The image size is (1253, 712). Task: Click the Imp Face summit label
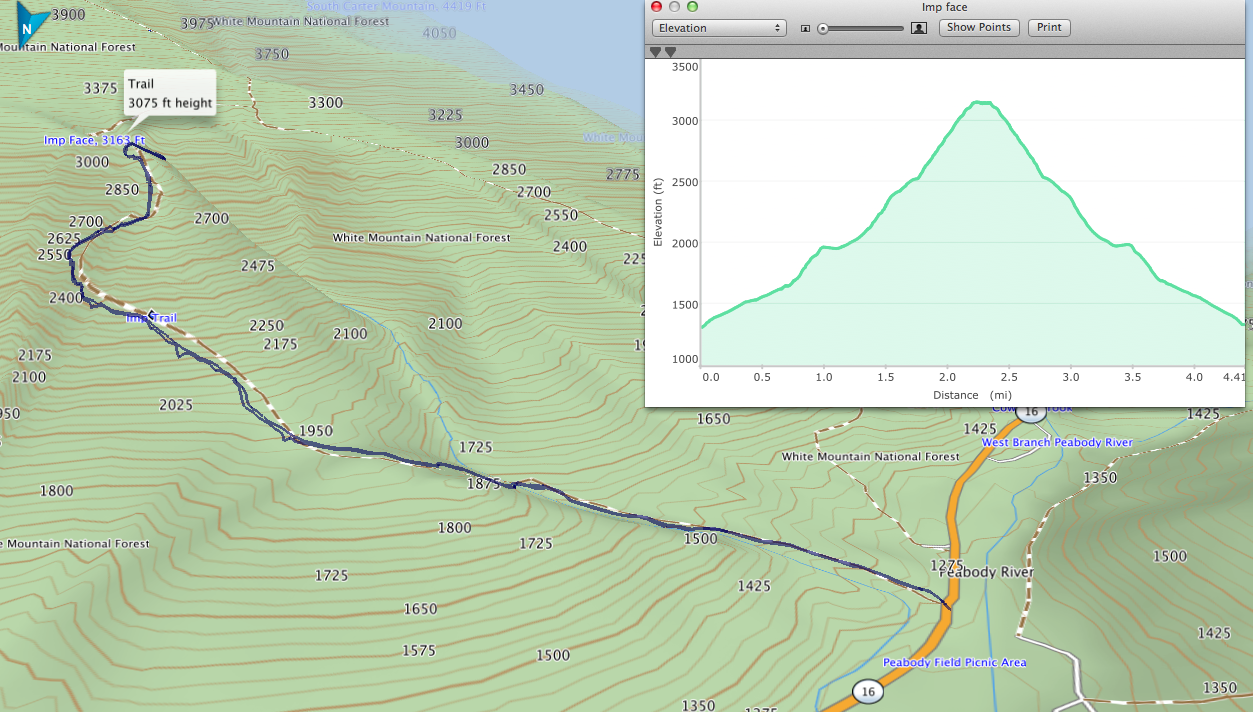(94, 140)
